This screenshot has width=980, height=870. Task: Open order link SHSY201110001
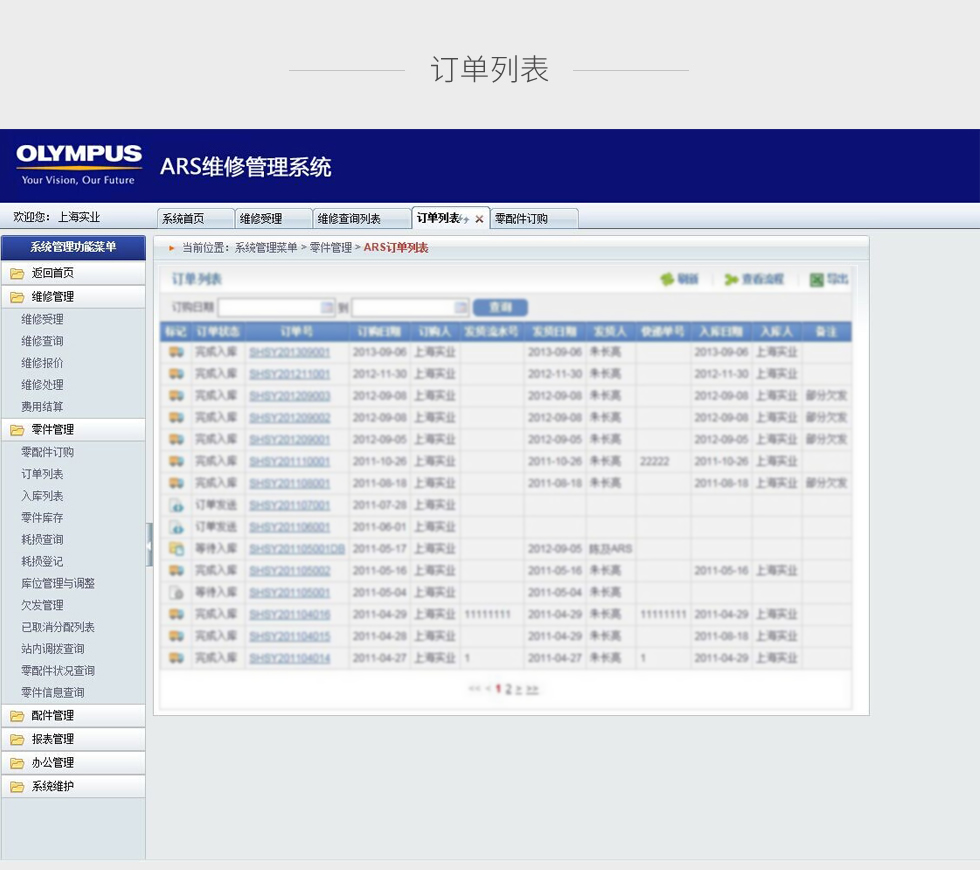click(x=289, y=461)
